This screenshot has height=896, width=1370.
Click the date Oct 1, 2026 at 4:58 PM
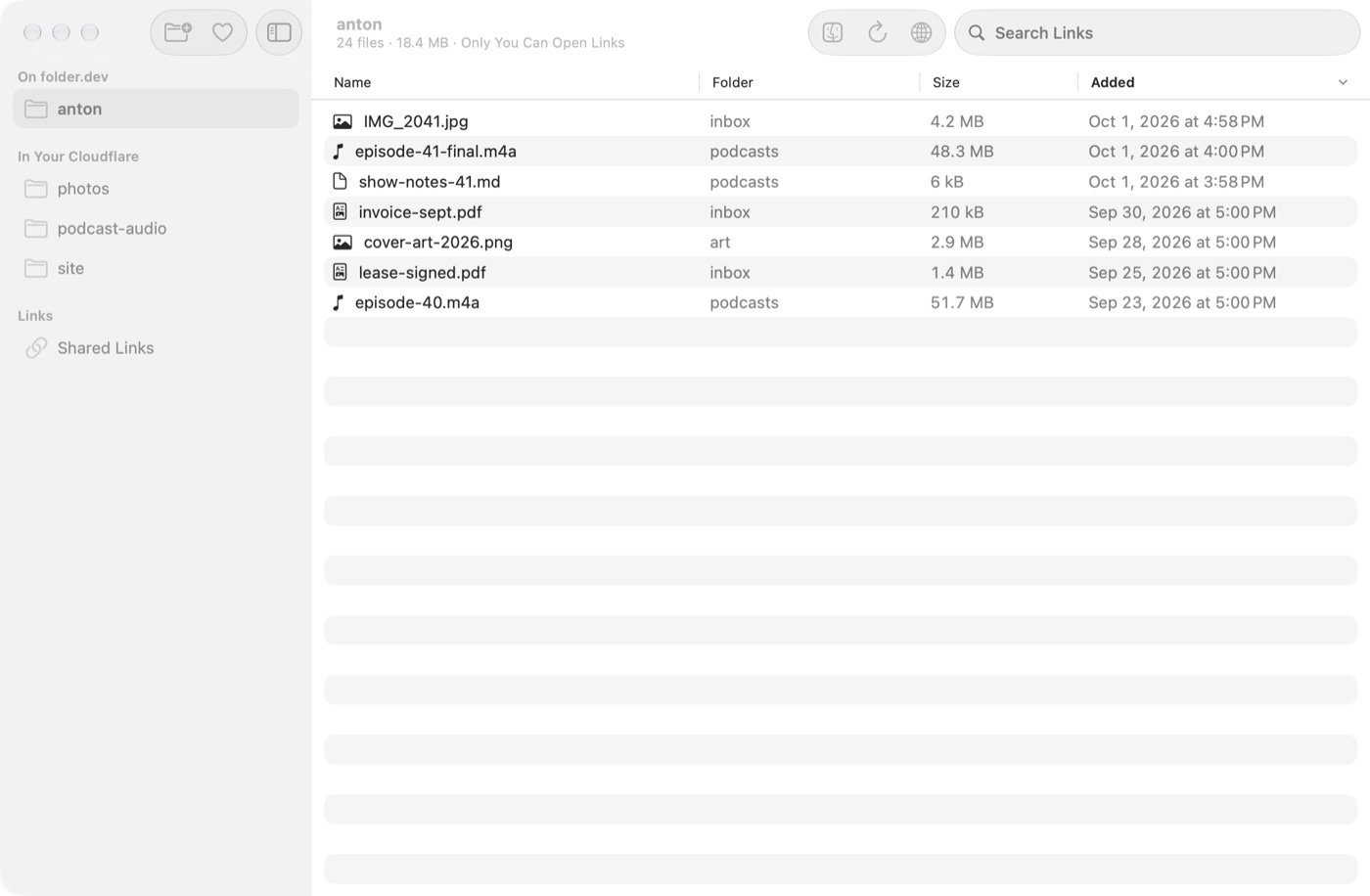(x=1176, y=121)
